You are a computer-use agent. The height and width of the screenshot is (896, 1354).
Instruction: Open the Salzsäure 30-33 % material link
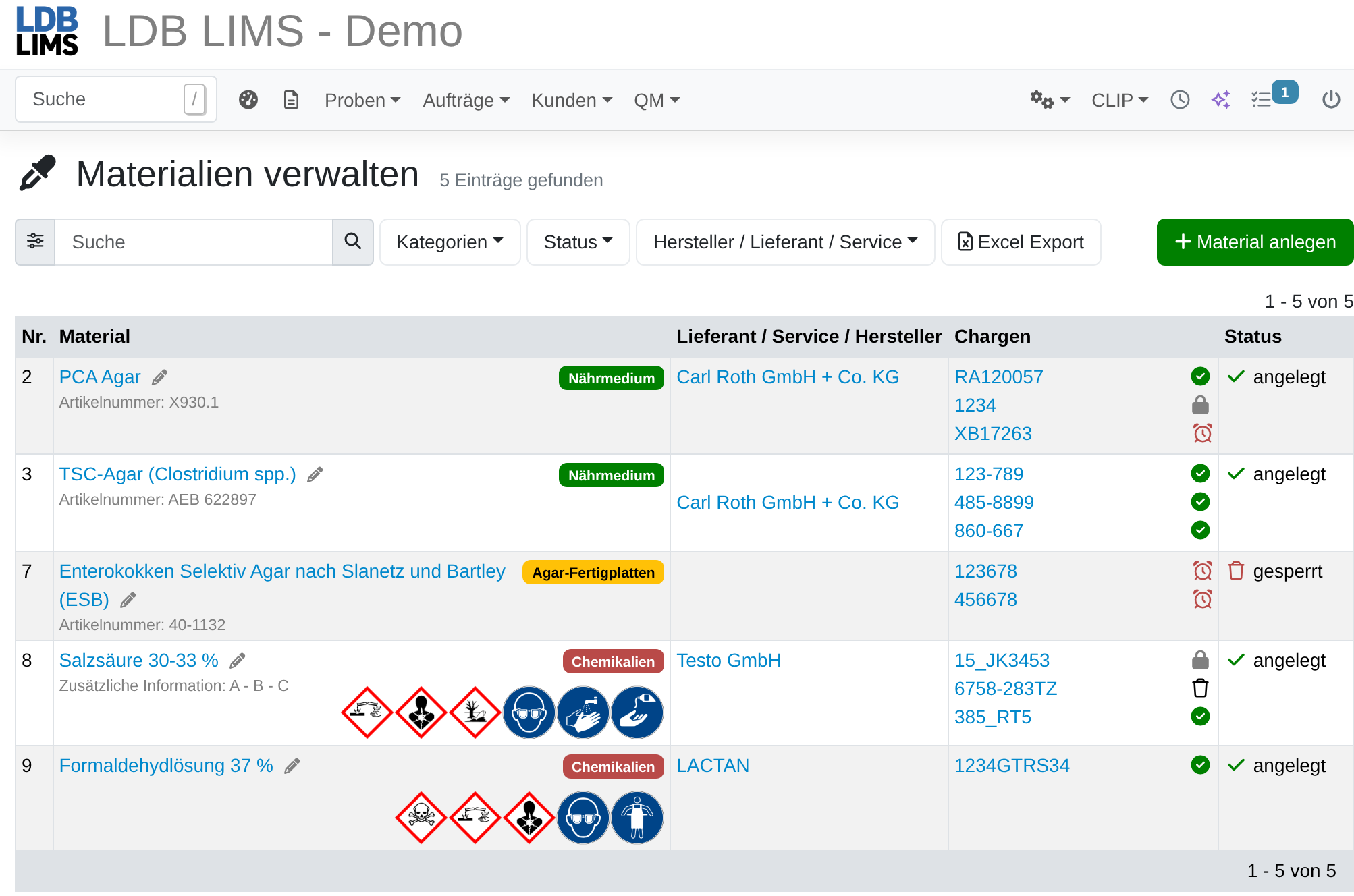pyautogui.click(x=139, y=660)
